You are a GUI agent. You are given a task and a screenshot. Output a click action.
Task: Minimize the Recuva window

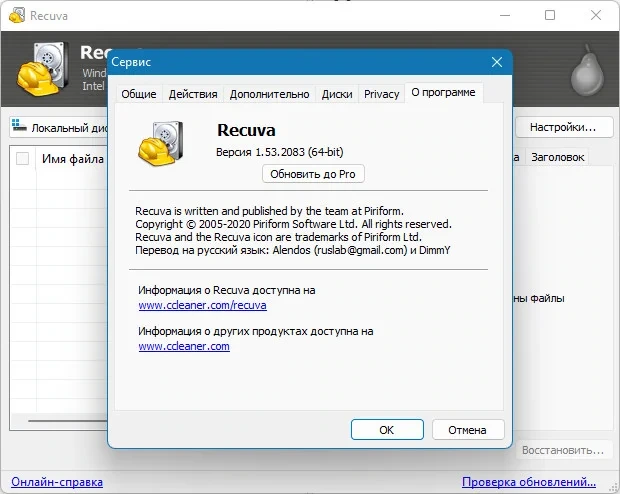tap(505, 15)
